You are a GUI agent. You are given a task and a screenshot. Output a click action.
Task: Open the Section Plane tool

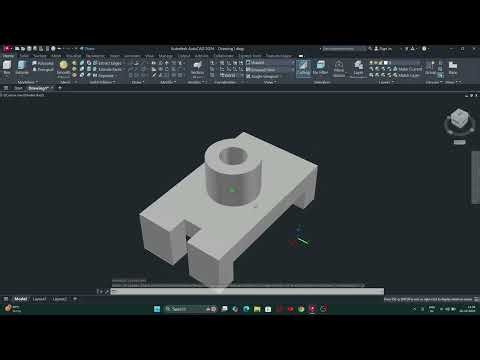(x=197, y=68)
